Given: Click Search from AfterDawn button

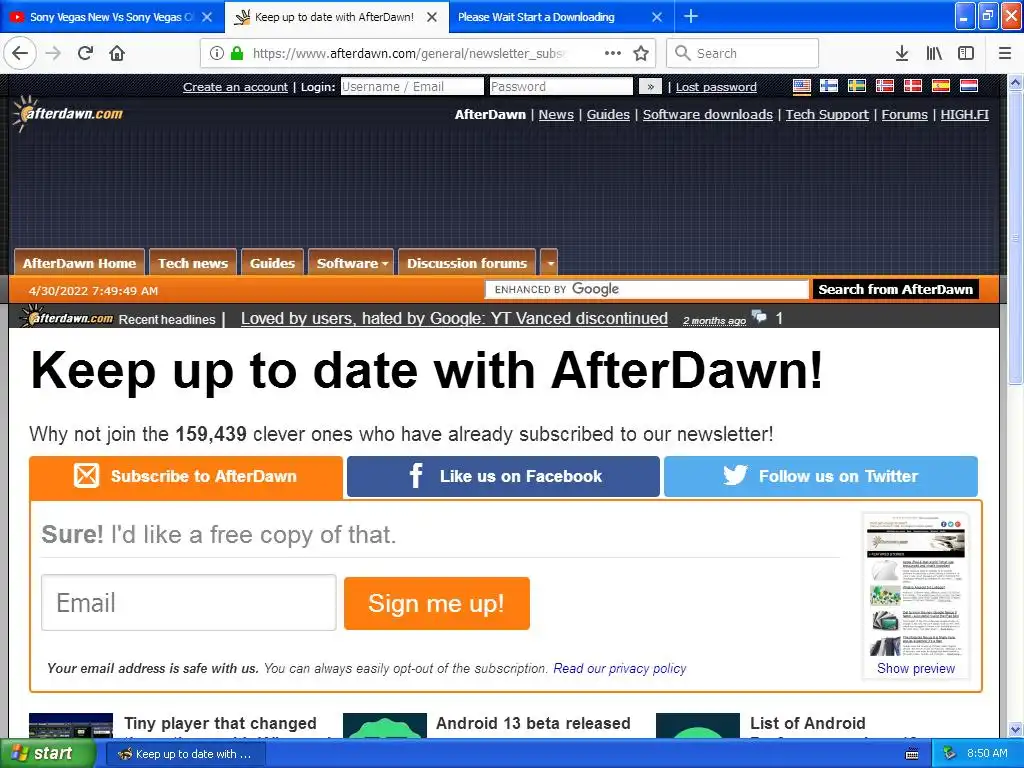Looking at the screenshot, I should [895, 289].
